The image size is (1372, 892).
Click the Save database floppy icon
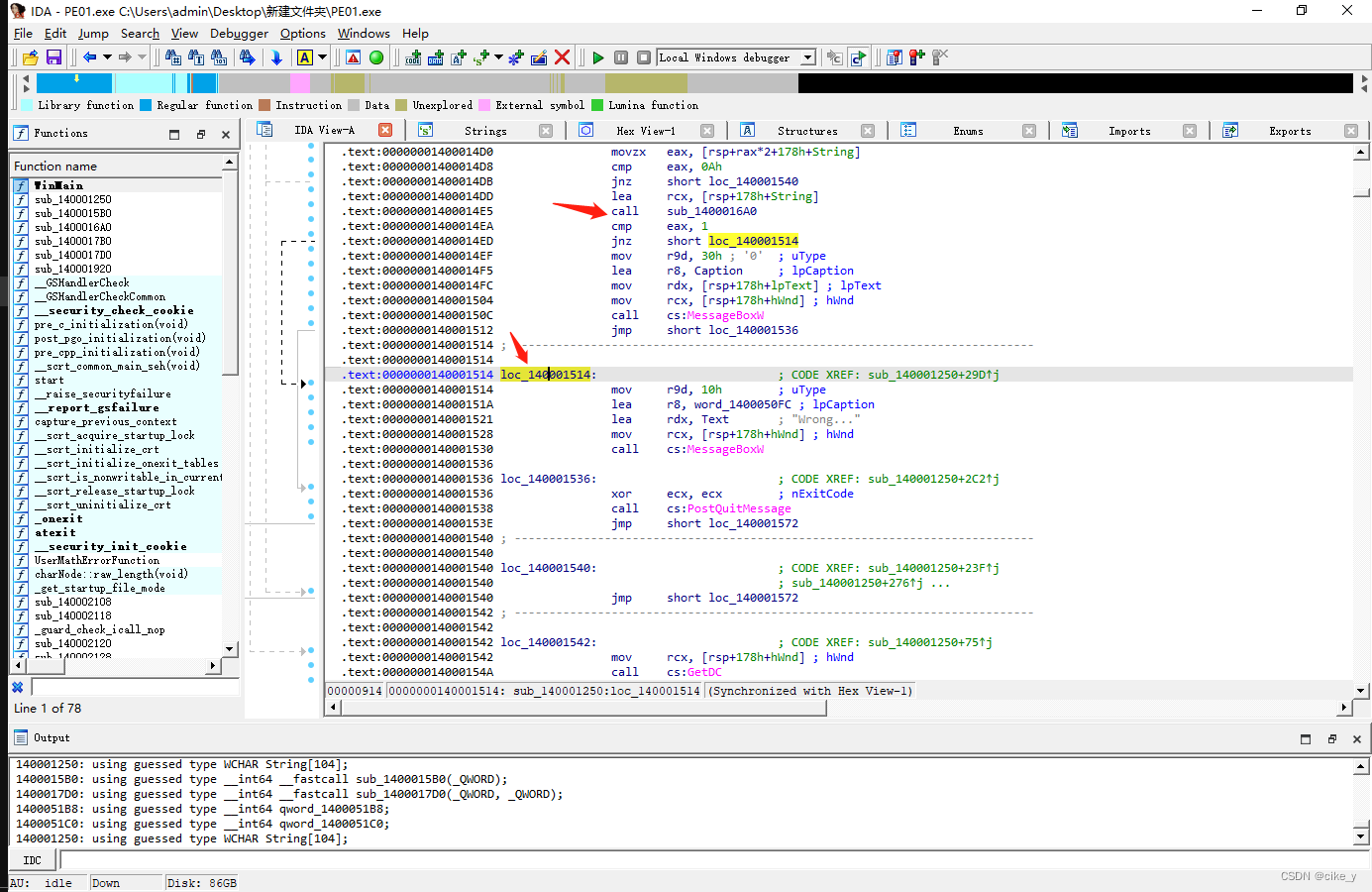[x=53, y=57]
